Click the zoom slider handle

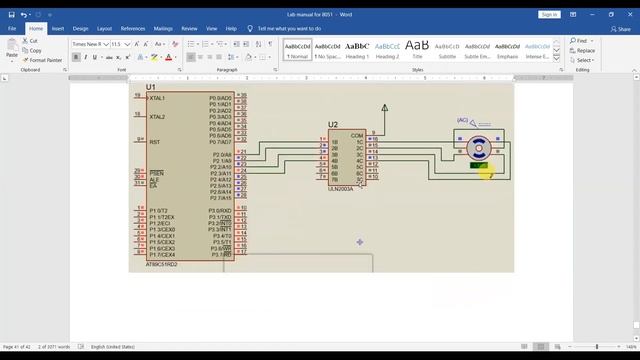(597, 347)
